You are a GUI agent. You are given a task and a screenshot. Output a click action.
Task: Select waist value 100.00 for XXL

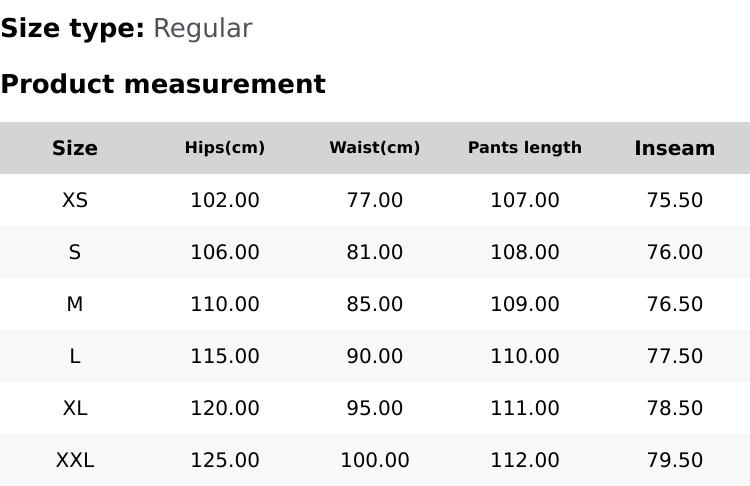(375, 460)
